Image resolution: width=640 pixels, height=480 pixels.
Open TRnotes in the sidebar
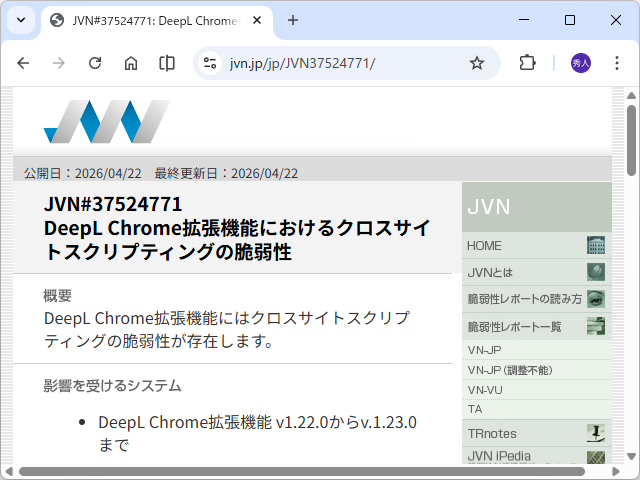tap(537, 433)
